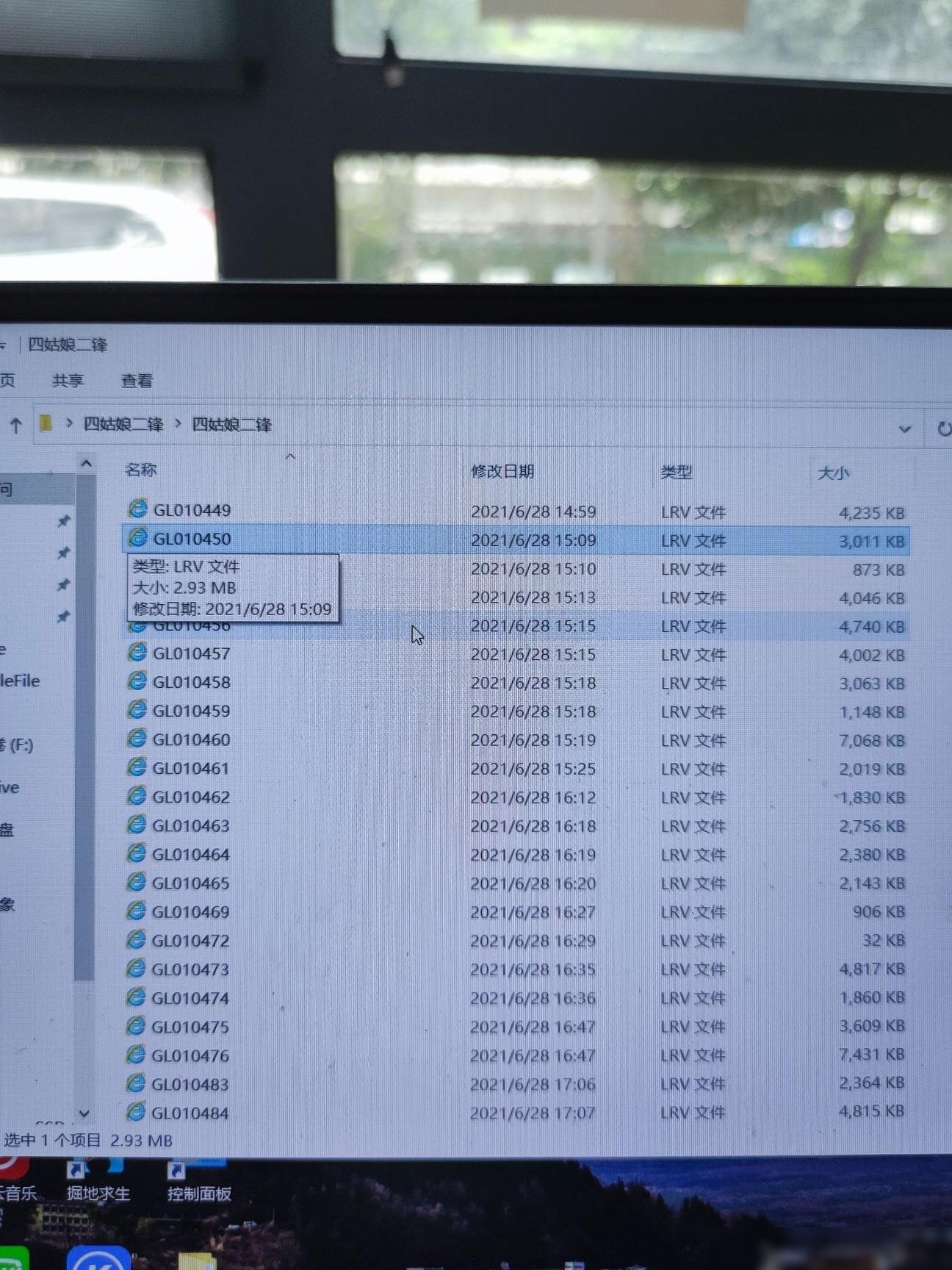Click LRV 文件 type in GL010469 row
Screen dimensions: 952x1270
click(x=693, y=912)
